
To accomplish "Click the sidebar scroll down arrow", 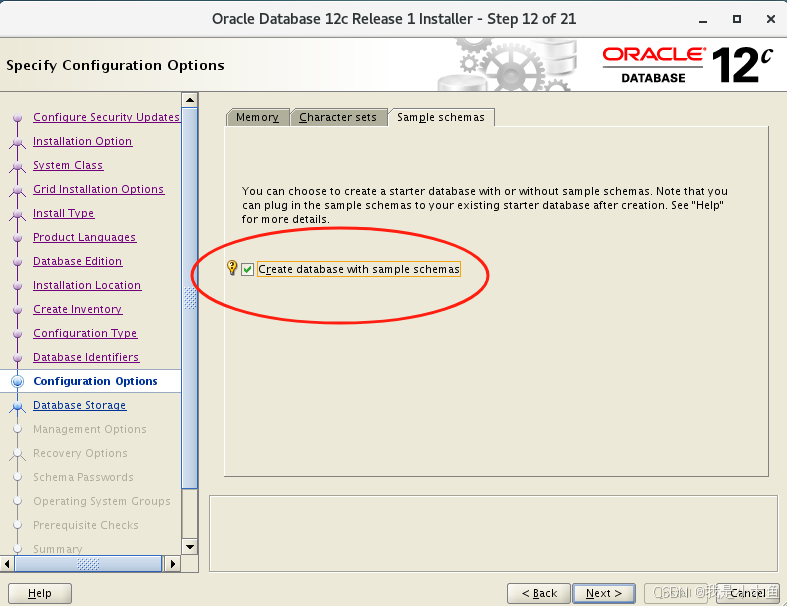I will pos(190,547).
